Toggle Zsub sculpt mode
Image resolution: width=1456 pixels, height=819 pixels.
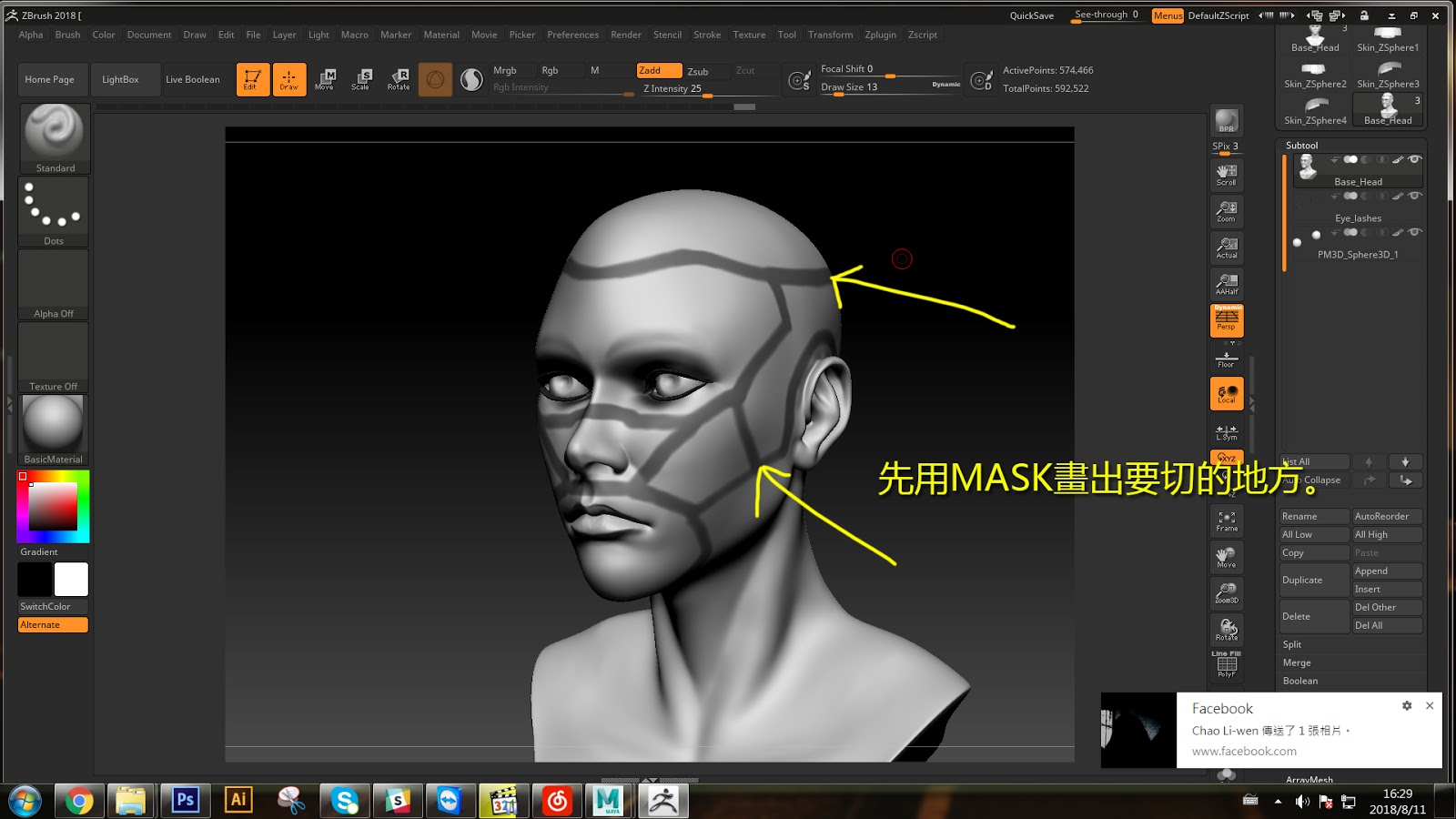(x=706, y=71)
